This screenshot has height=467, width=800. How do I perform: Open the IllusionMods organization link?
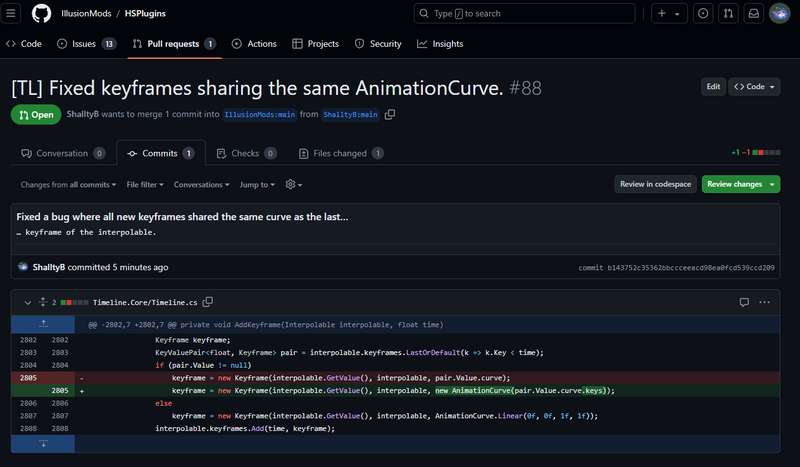point(86,13)
